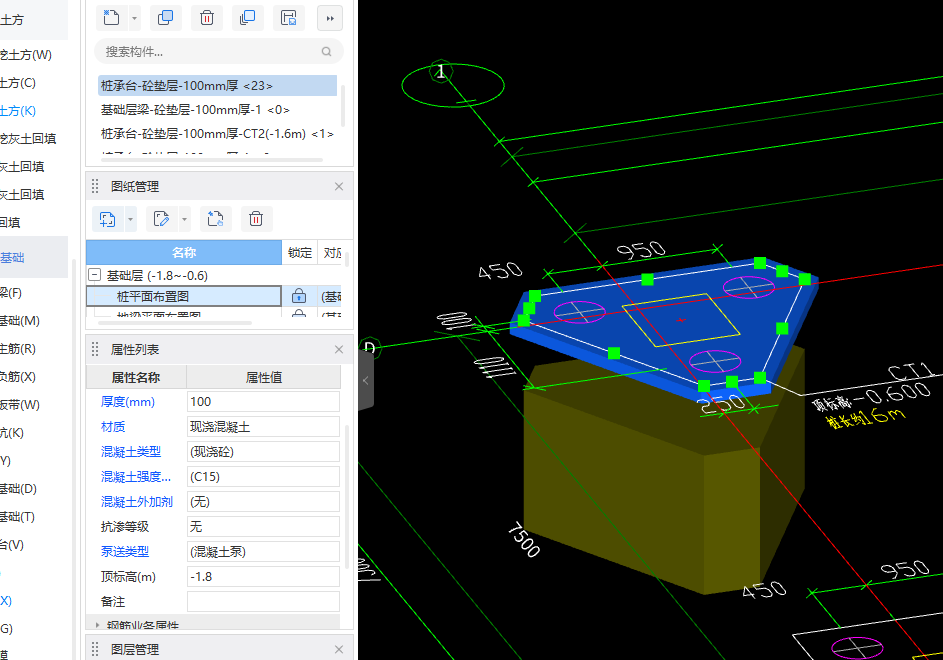This screenshot has width=943, height=660.
Task: Open the new component dropdown arrow
Action: pyautogui.click(x=134, y=18)
